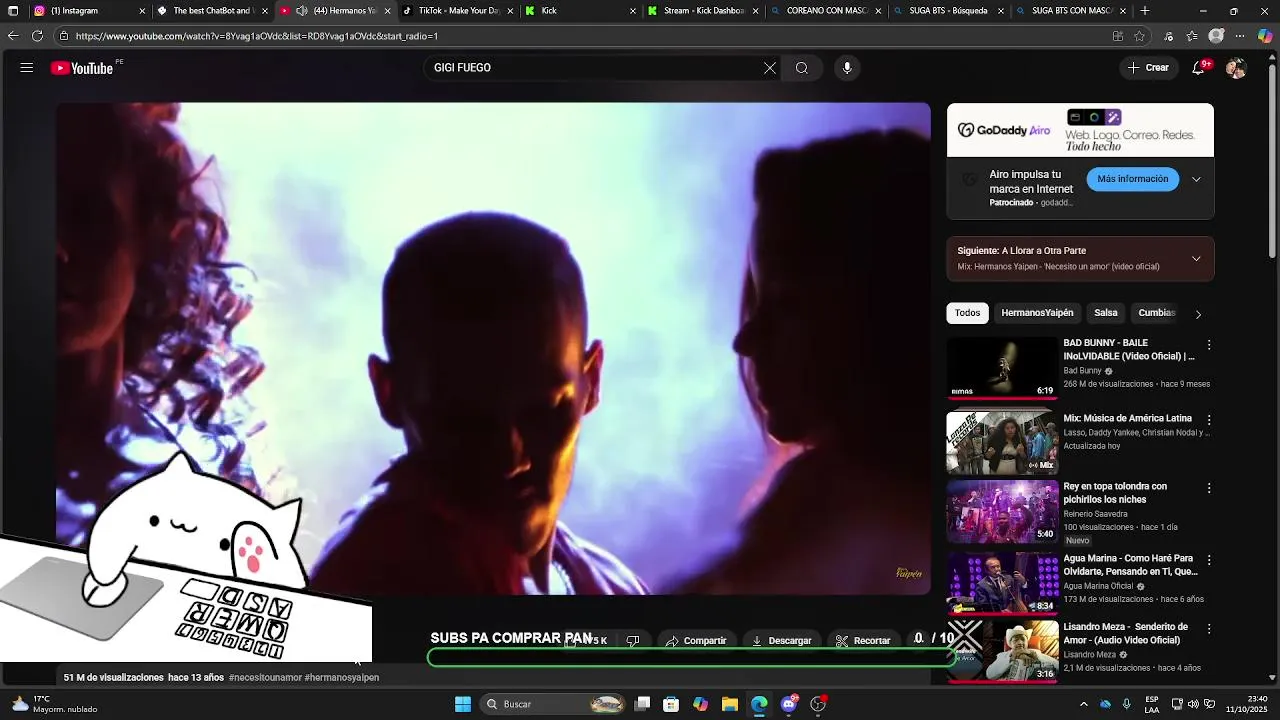Click the Agua Marina Oficial channel name
The height and width of the screenshot is (720, 1280).
(1098, 587)
